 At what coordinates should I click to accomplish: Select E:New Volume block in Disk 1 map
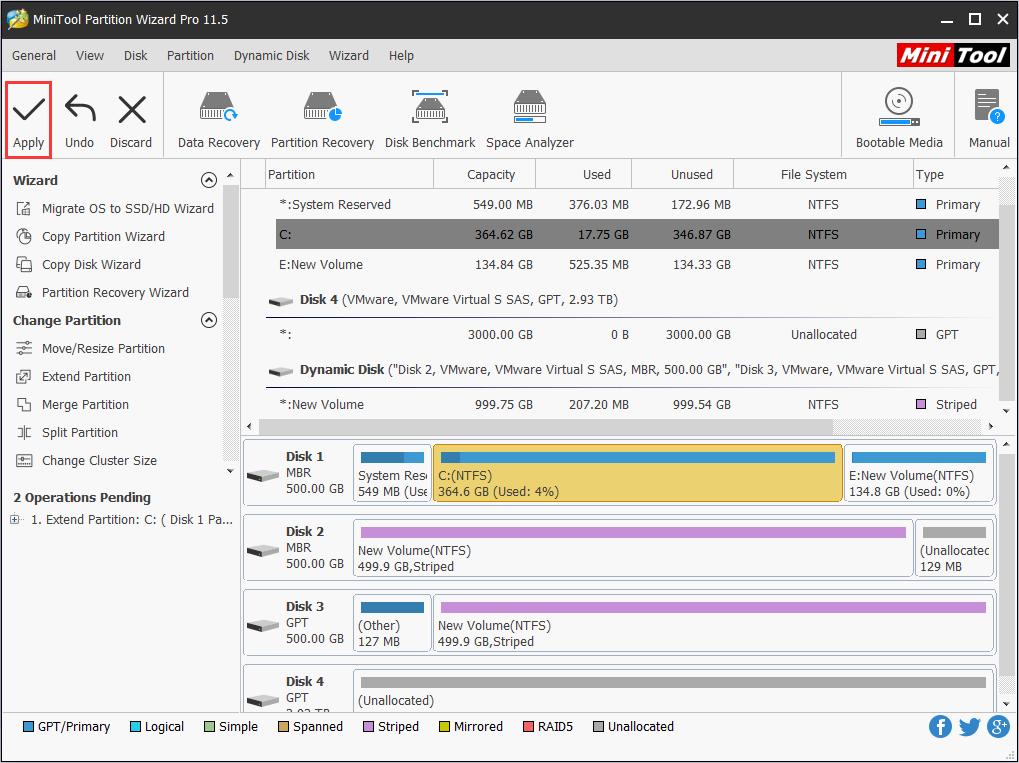[x=918, y=473]
